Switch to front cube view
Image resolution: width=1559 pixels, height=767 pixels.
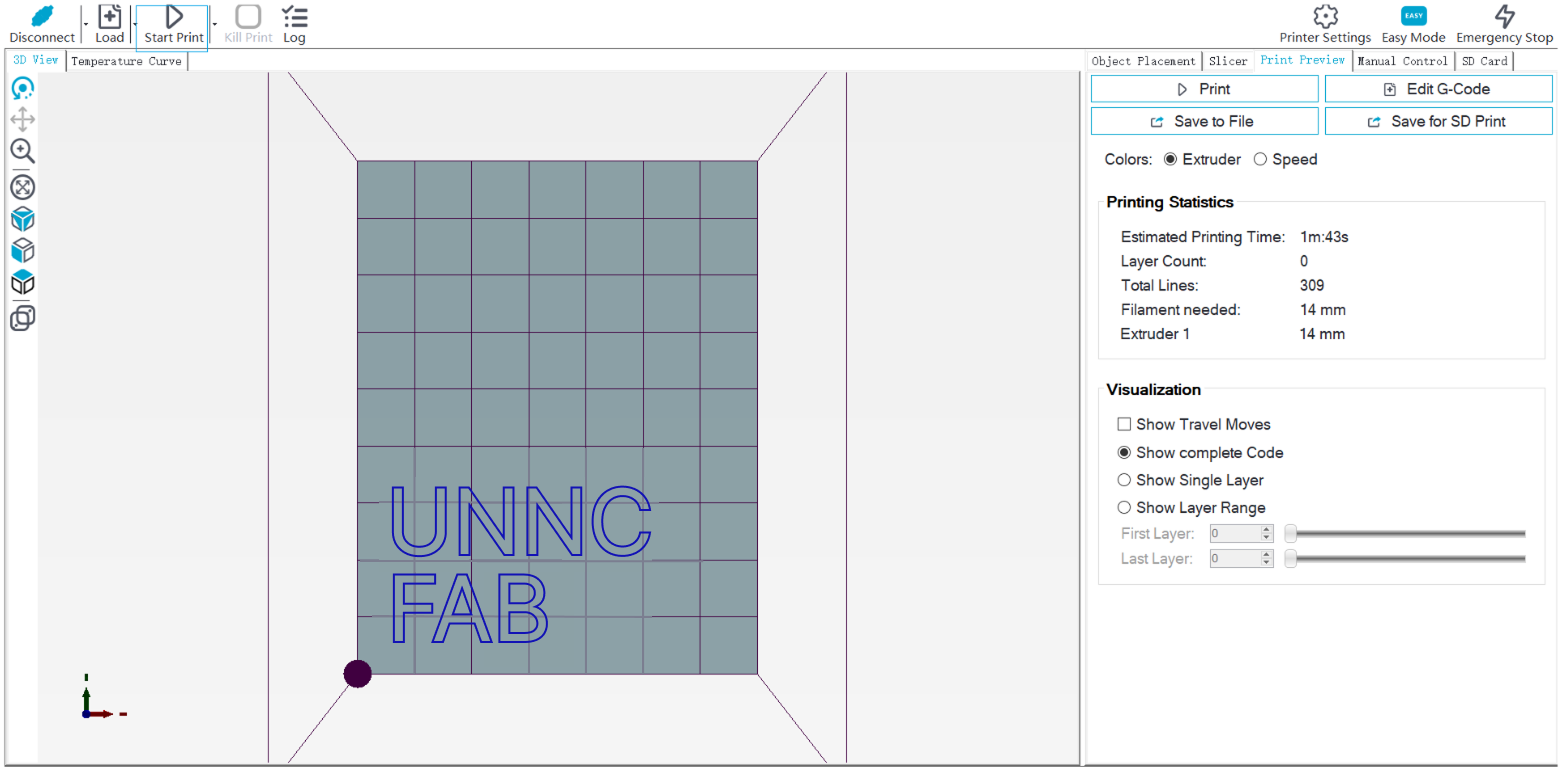22,219
